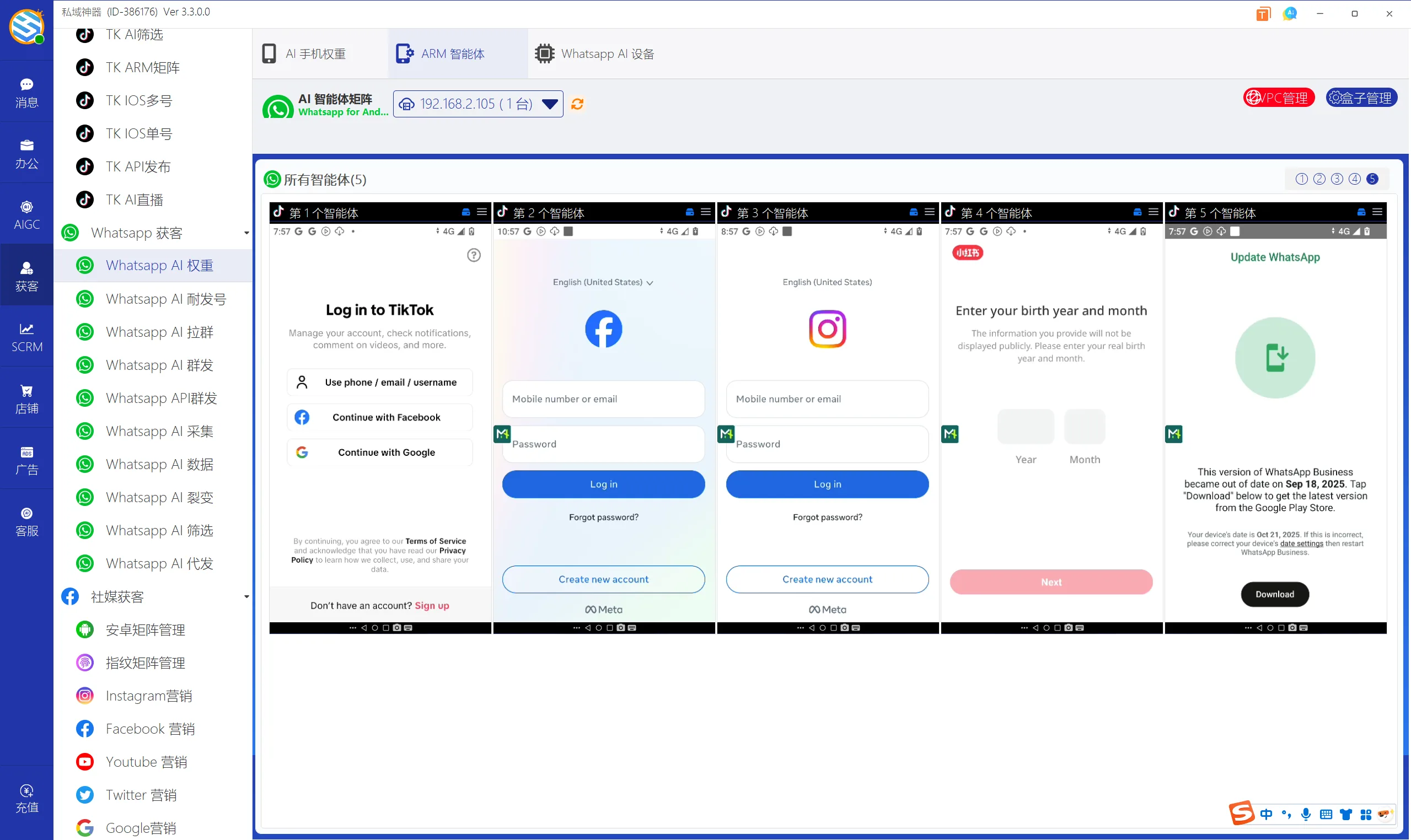
Task: Click the blue device icon on agent 3 header
Action: point(913,212)
